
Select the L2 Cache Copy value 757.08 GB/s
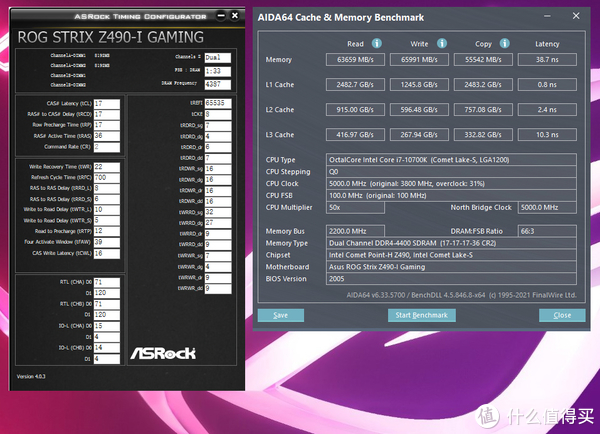[483, 109]
